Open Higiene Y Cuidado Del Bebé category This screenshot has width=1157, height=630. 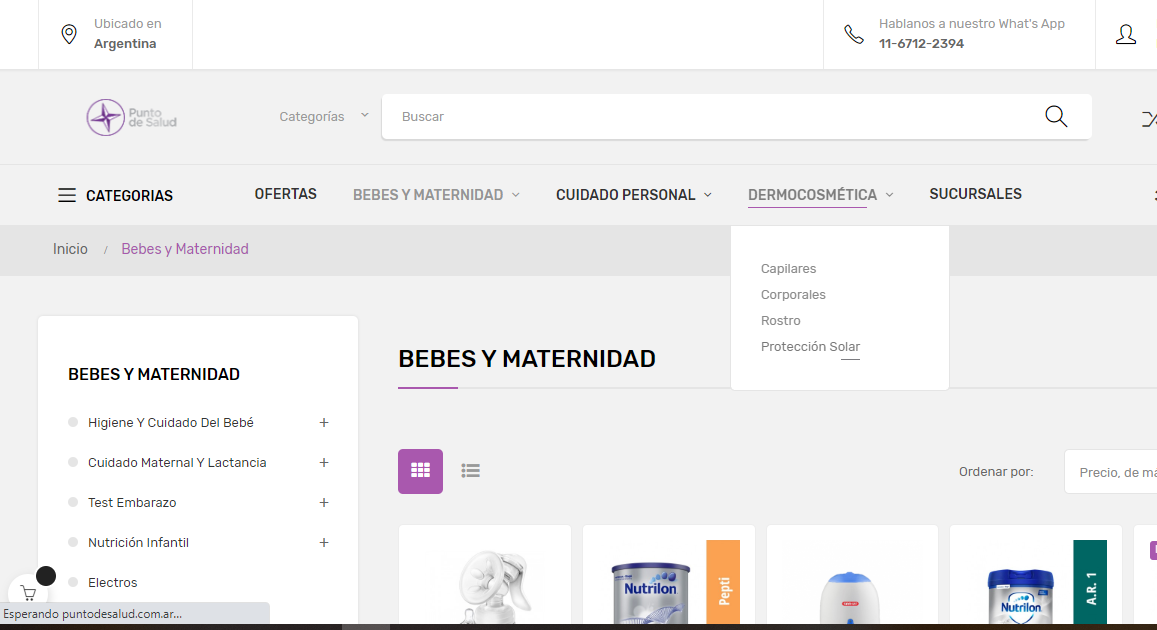[170, 423]
